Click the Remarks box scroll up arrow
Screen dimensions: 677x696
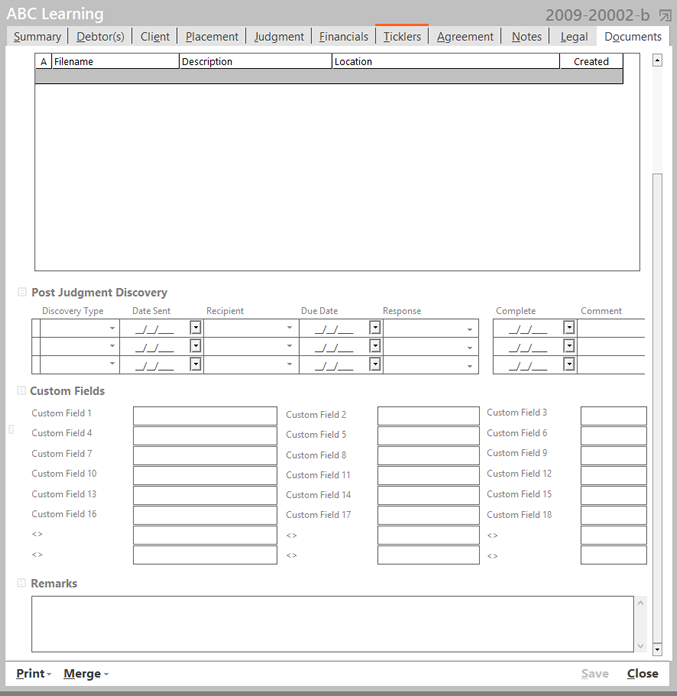click(641, 603)
